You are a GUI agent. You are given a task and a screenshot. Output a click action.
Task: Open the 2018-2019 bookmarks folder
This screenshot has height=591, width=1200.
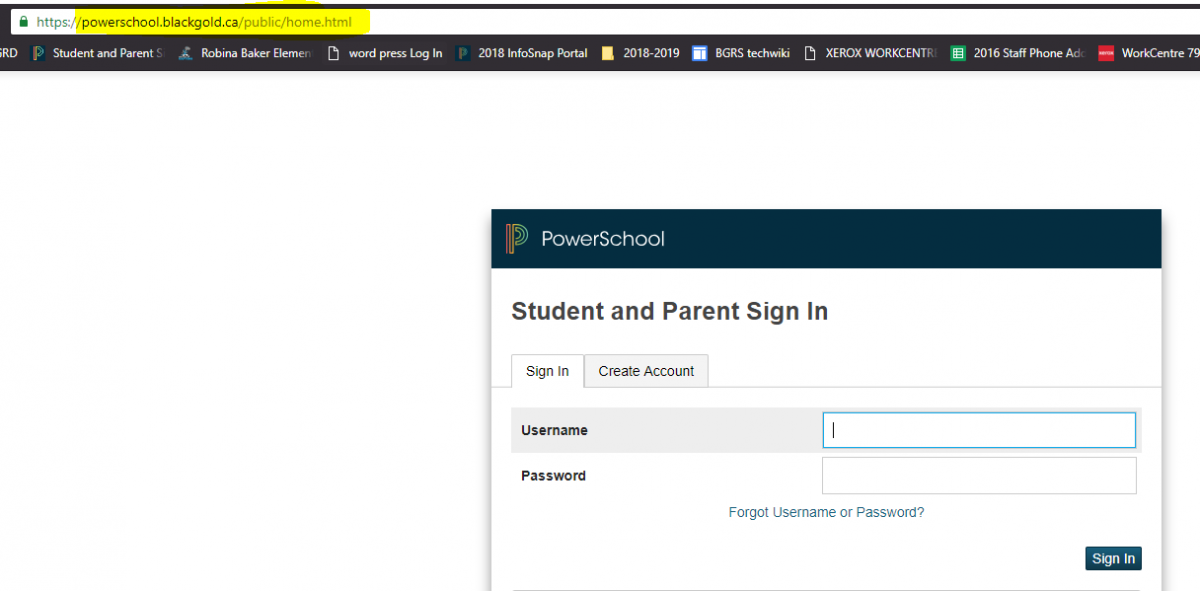608,53
